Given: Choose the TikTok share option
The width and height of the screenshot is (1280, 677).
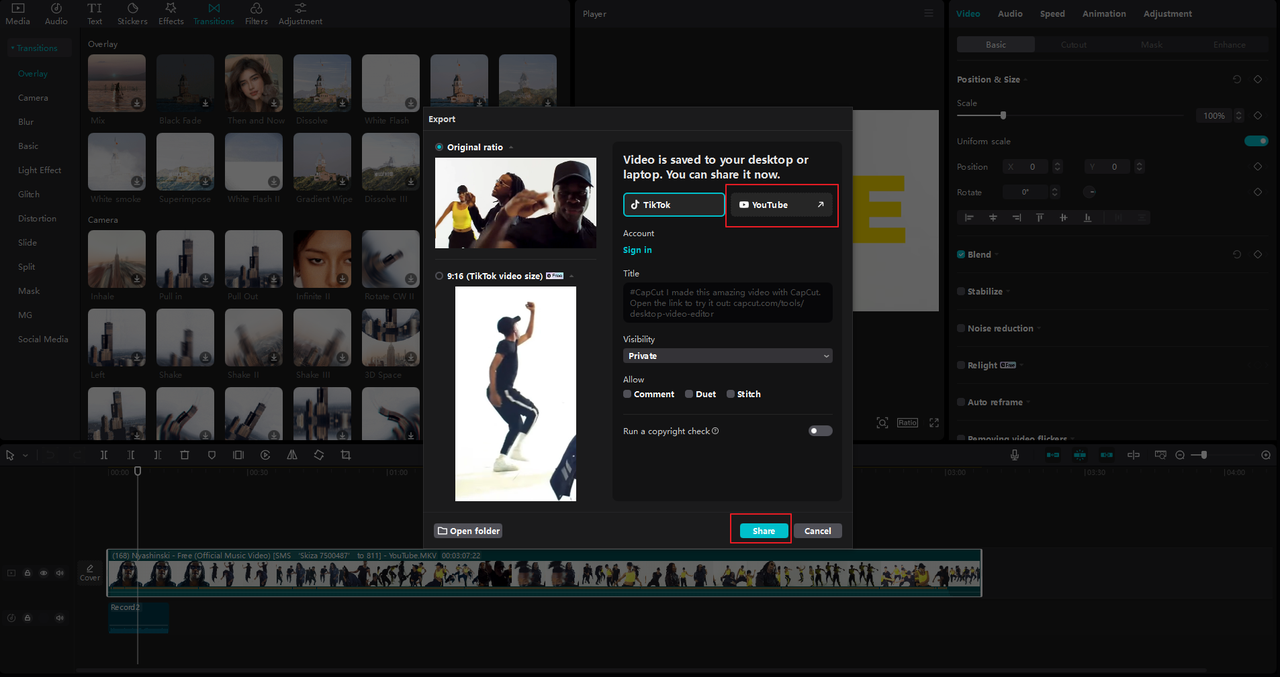Looking at the screenshot, I should 674,204.
